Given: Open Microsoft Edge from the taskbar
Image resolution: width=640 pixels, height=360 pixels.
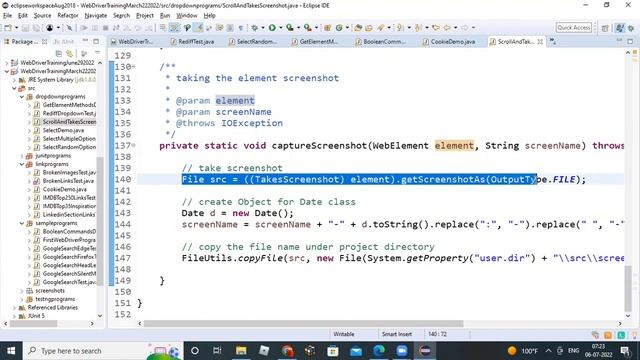Looking at the screenshot, I should (379, 351).
